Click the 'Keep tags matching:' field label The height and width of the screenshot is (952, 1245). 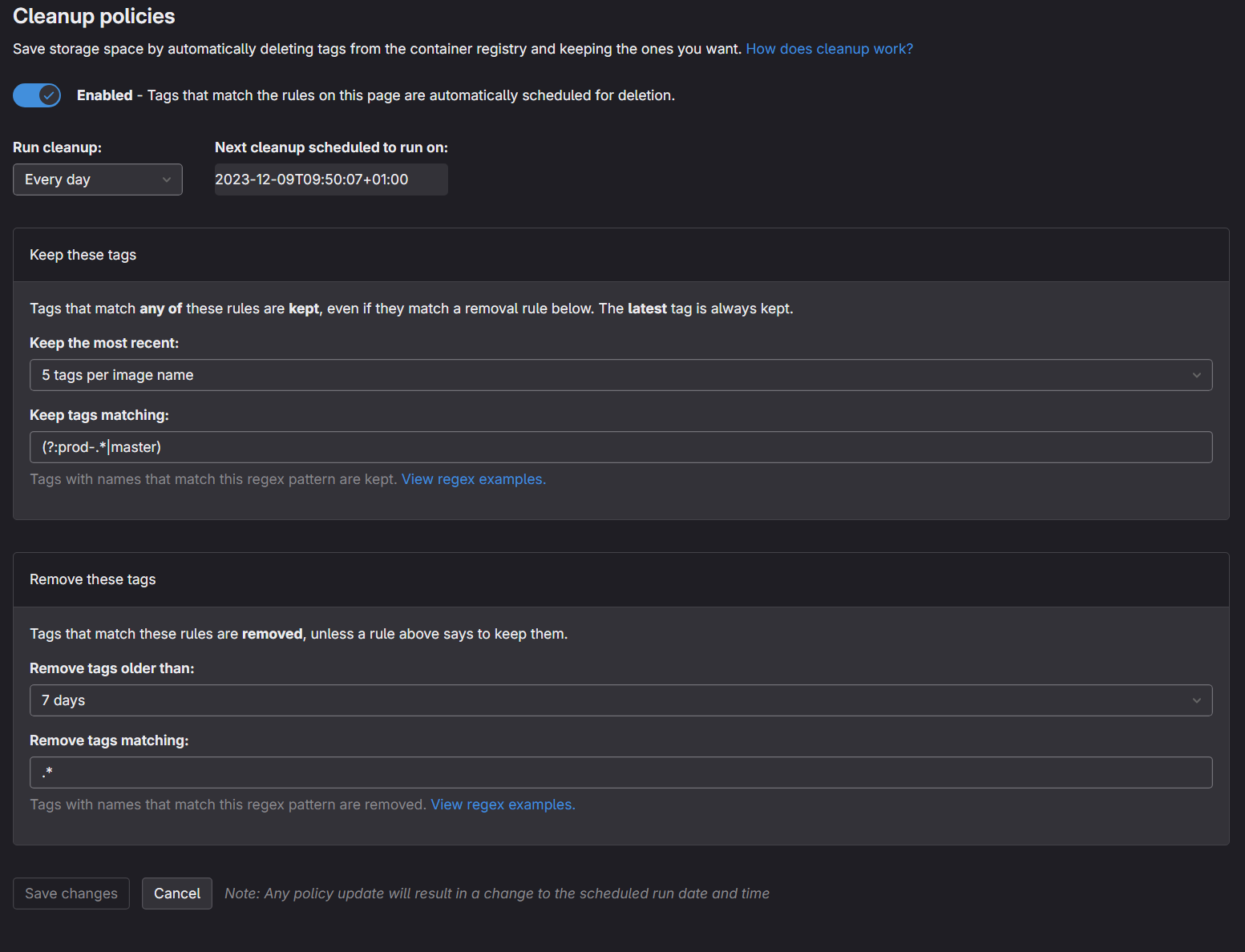pos(99,415)
